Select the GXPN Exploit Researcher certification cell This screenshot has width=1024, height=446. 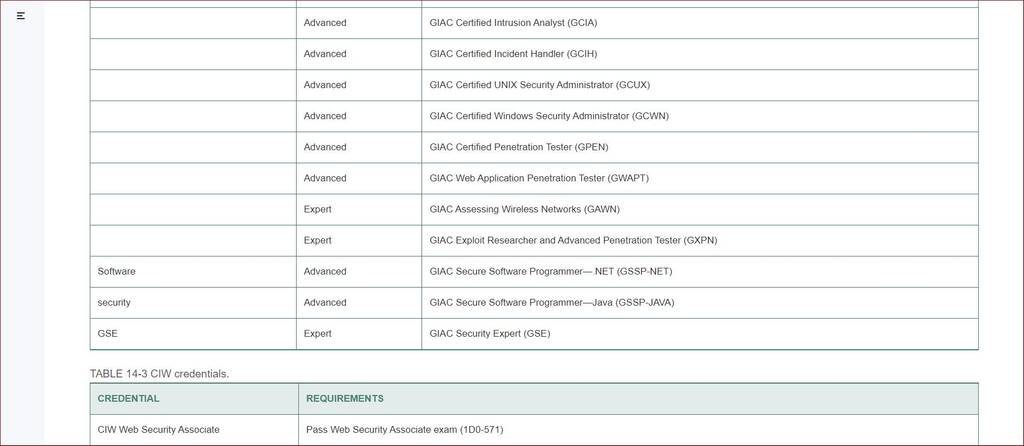699,241
